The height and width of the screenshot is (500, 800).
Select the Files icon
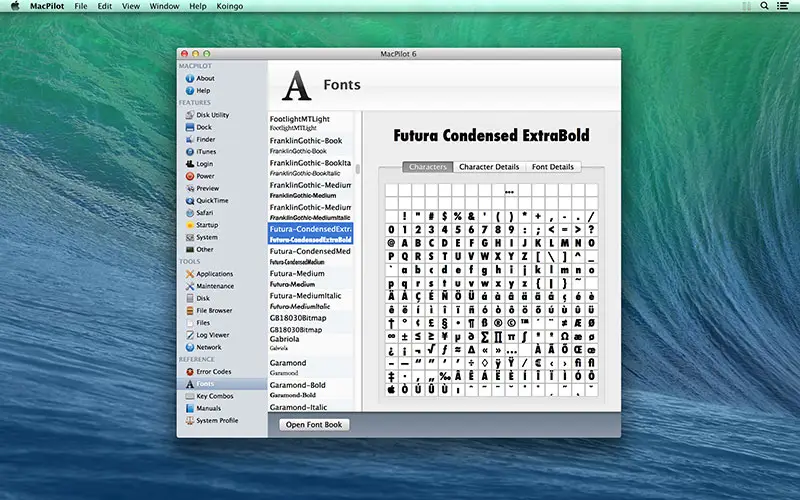click(x=190, y=323)
